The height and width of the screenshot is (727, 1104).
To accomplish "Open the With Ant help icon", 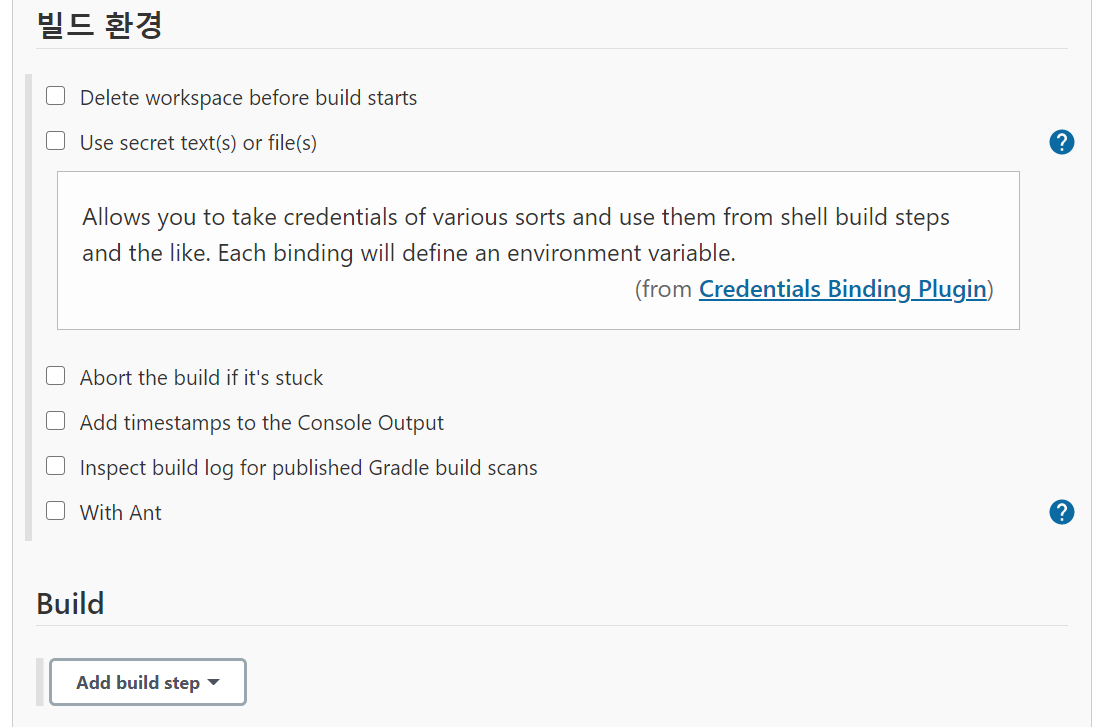I will click(1061, 512).
